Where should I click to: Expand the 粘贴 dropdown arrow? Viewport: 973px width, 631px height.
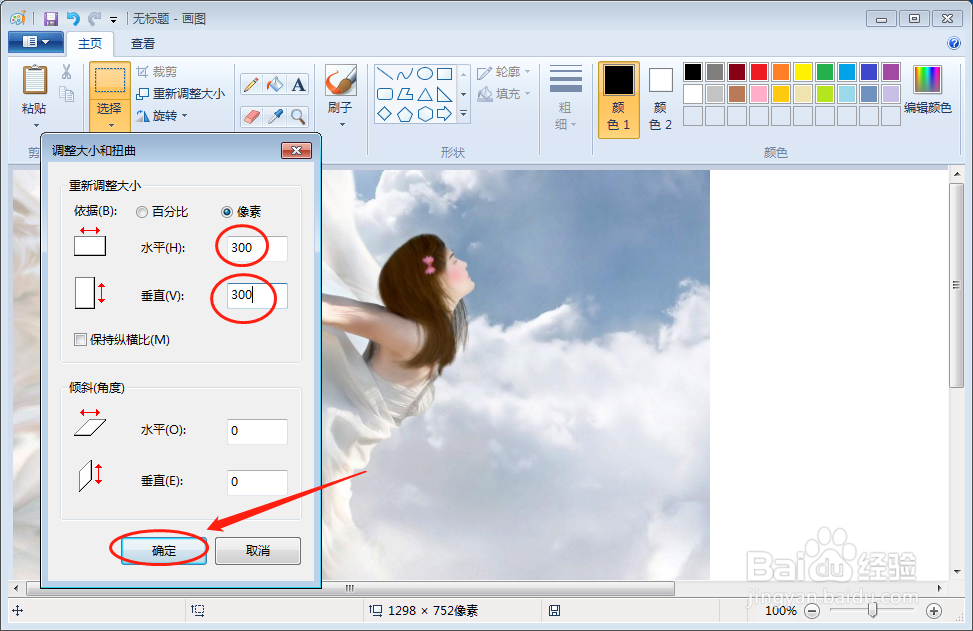click(35, 125)
